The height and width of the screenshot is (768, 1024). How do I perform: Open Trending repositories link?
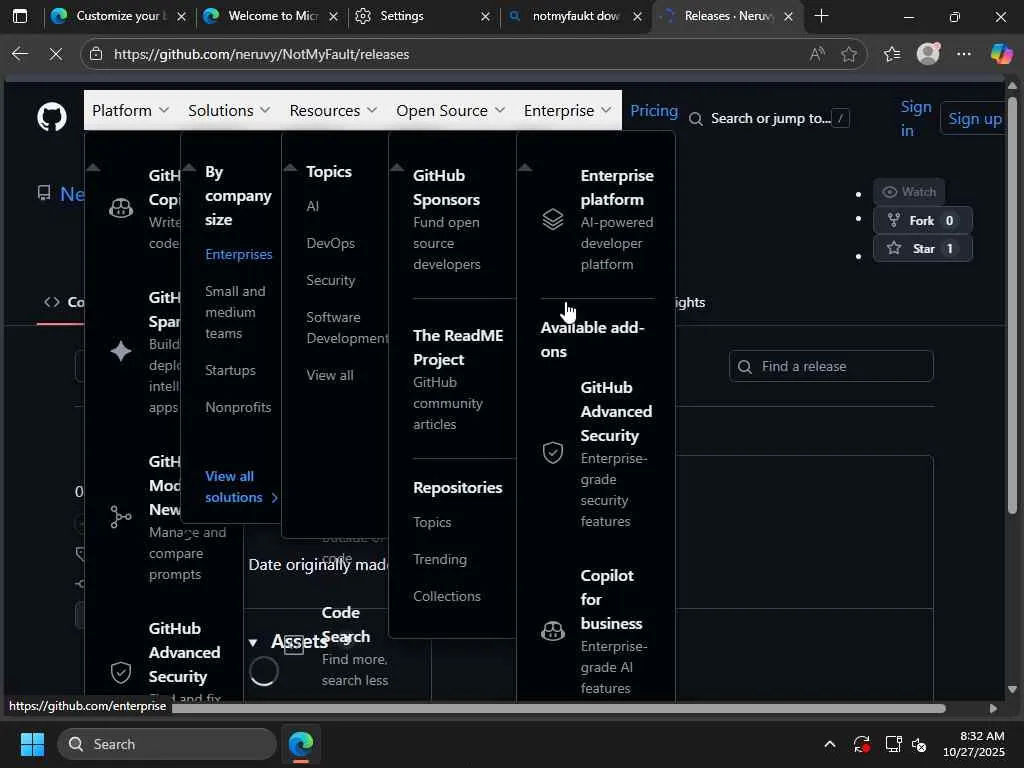[440, 559]
